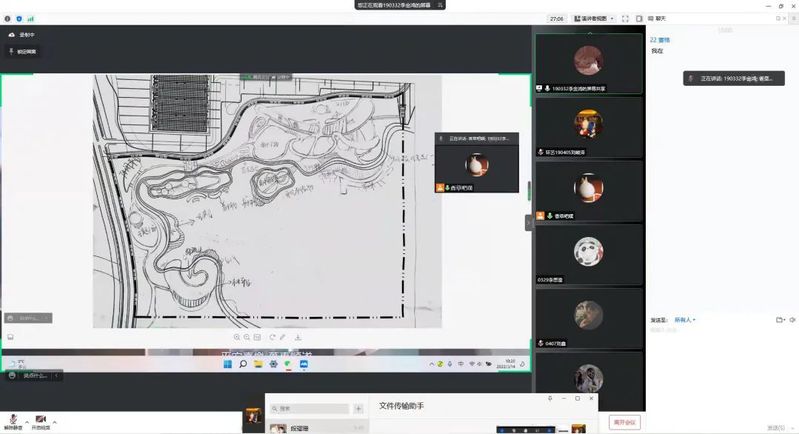Toggle microphone with 解除静音 button
Viewport: 799px width, 434px height.
click(13, 421)
